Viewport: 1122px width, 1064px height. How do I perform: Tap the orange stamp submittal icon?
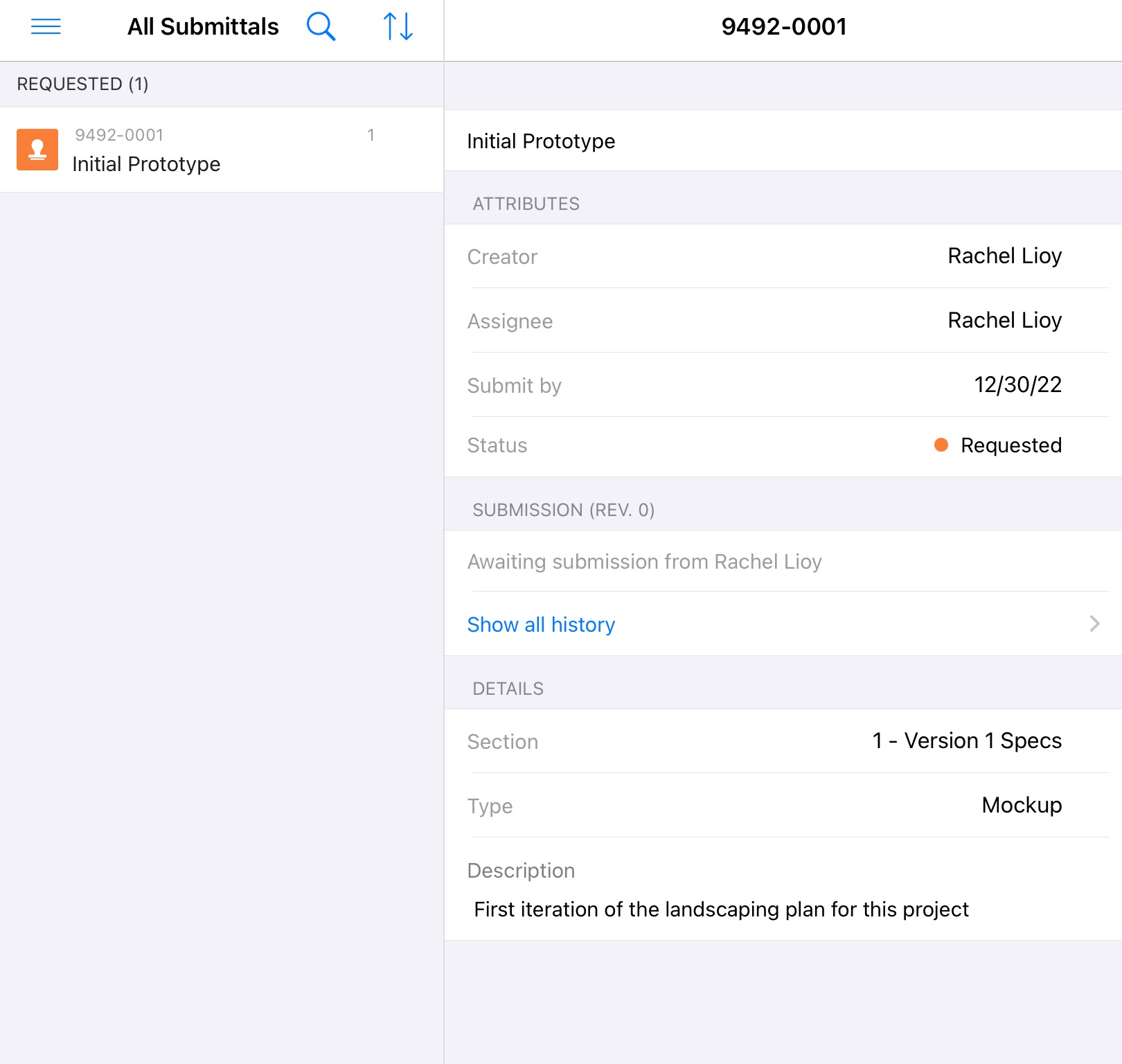pyautogui.click(x=37, y=150)
